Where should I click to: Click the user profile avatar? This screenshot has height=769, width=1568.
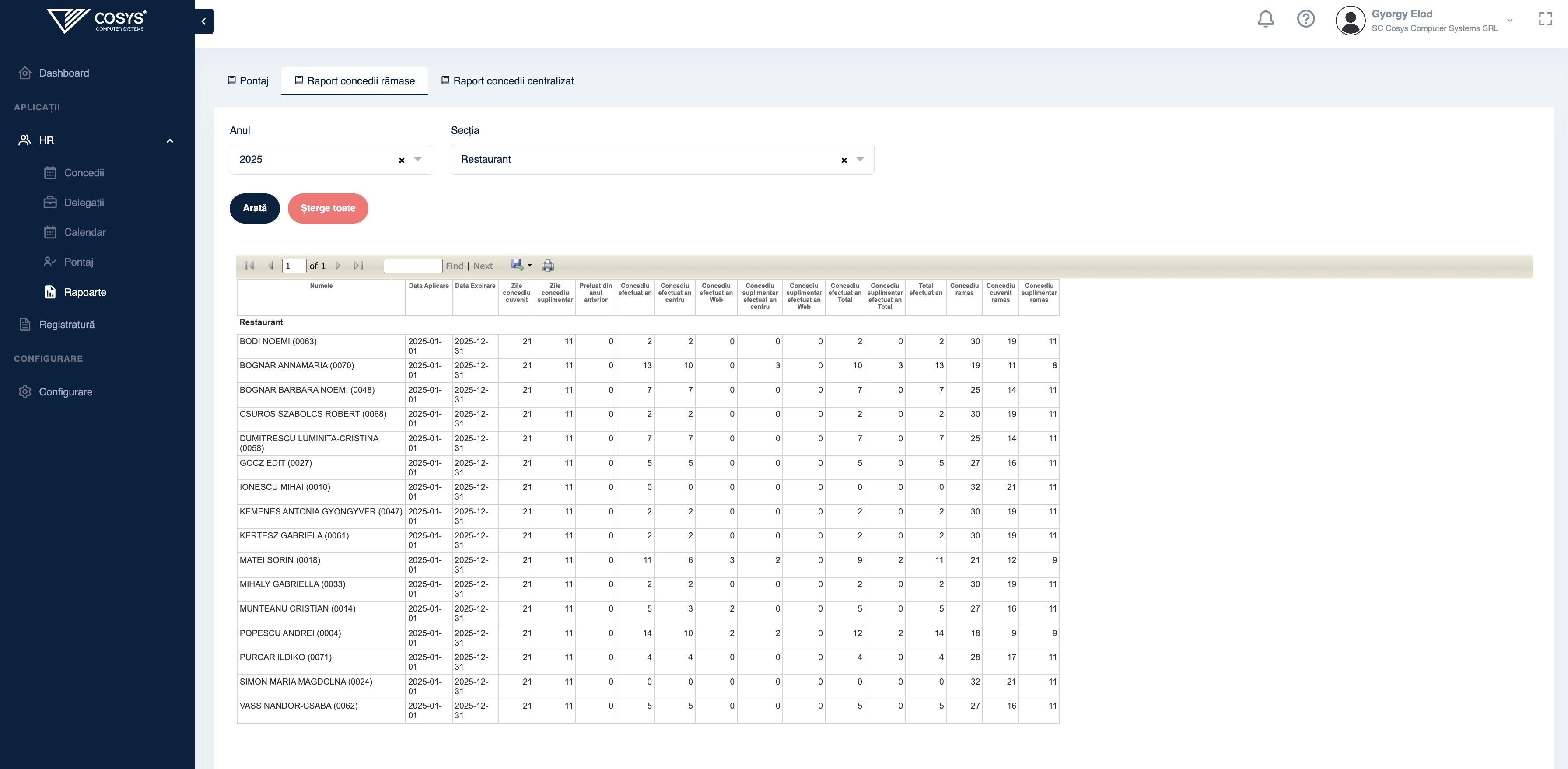1350,20
